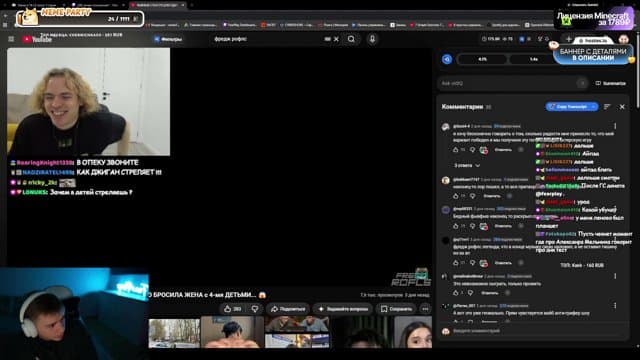The image size is (640, 360).
Task: Click the add a comment input field
Action: click(535, 331)
